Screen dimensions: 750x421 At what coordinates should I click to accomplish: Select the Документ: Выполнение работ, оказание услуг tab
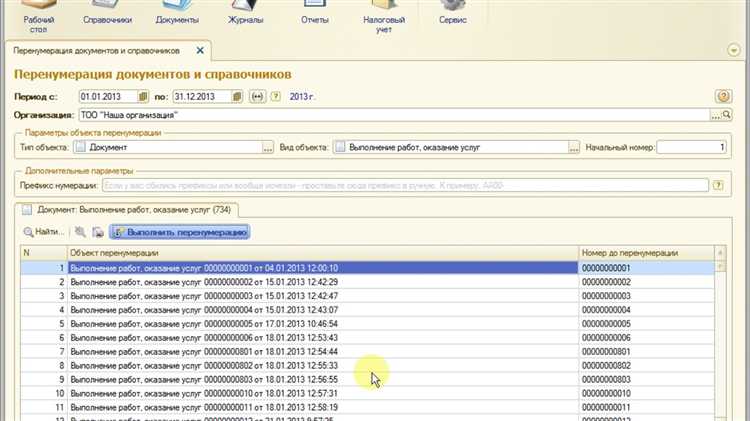[127, 209]
